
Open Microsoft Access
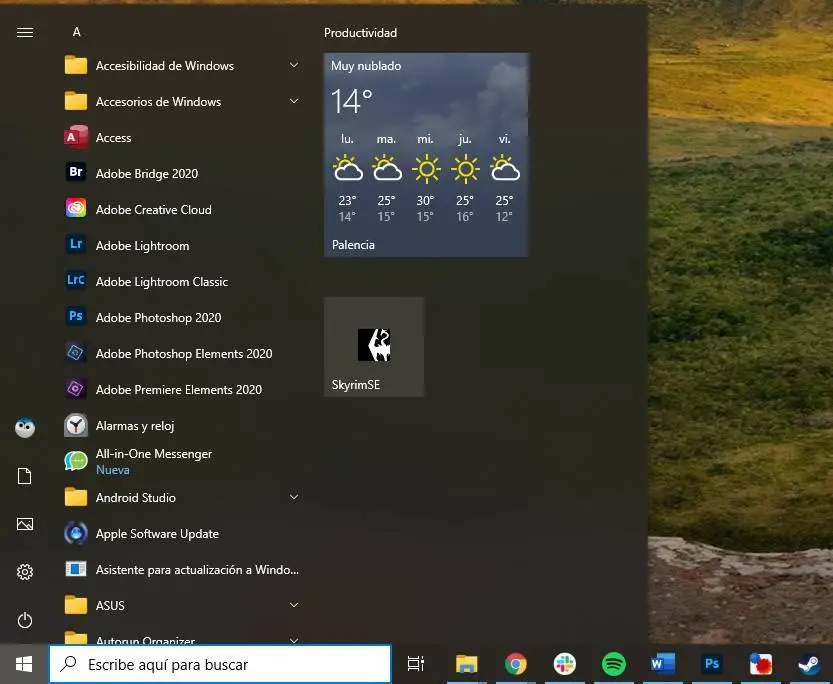pyautogui.click(x=113, y=138)
